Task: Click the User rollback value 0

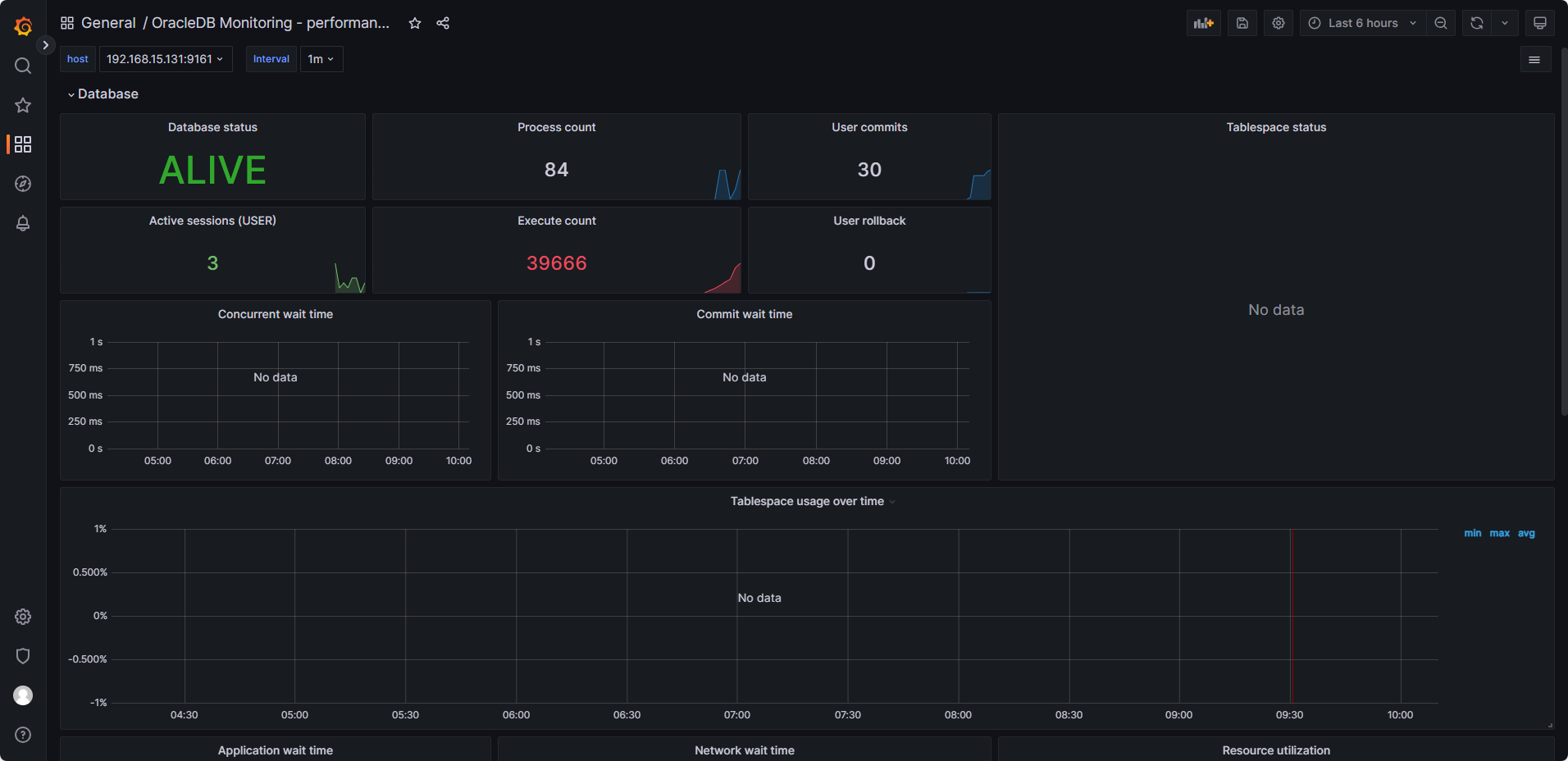Action: [869, 263]
